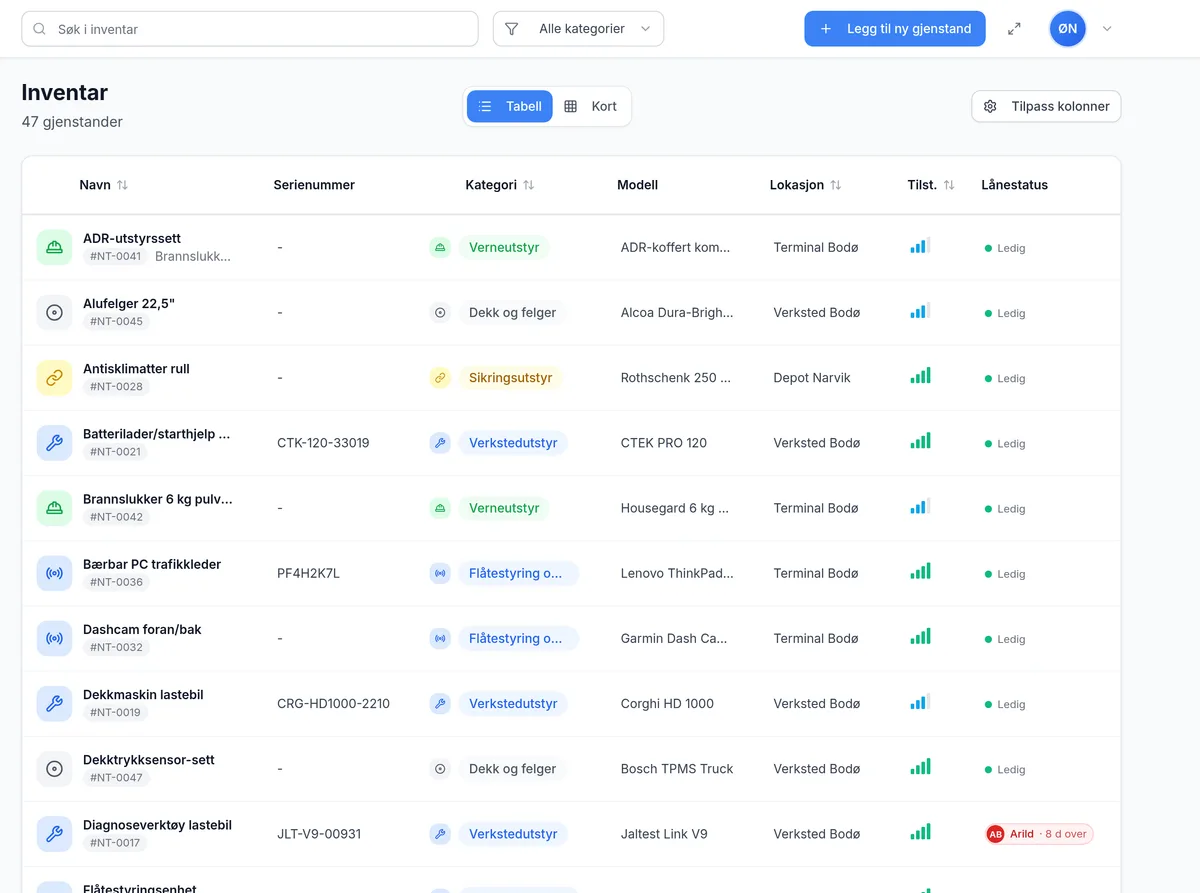The width and height of the screenshot is (1200, 893).
Task: Click the Lånestatus column header
Action: 1014,185
